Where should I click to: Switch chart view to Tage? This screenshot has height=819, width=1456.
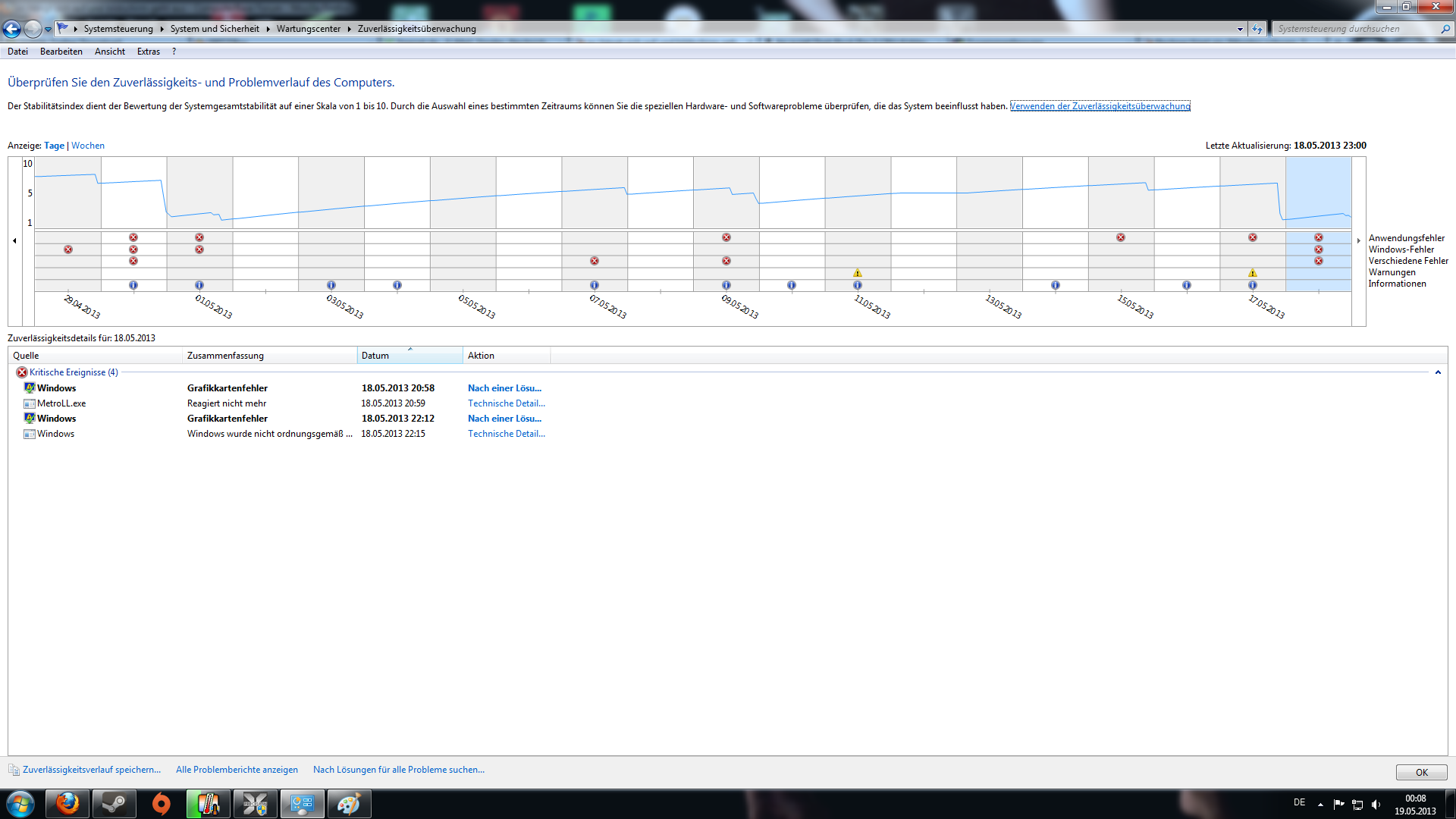click(54, 146)
